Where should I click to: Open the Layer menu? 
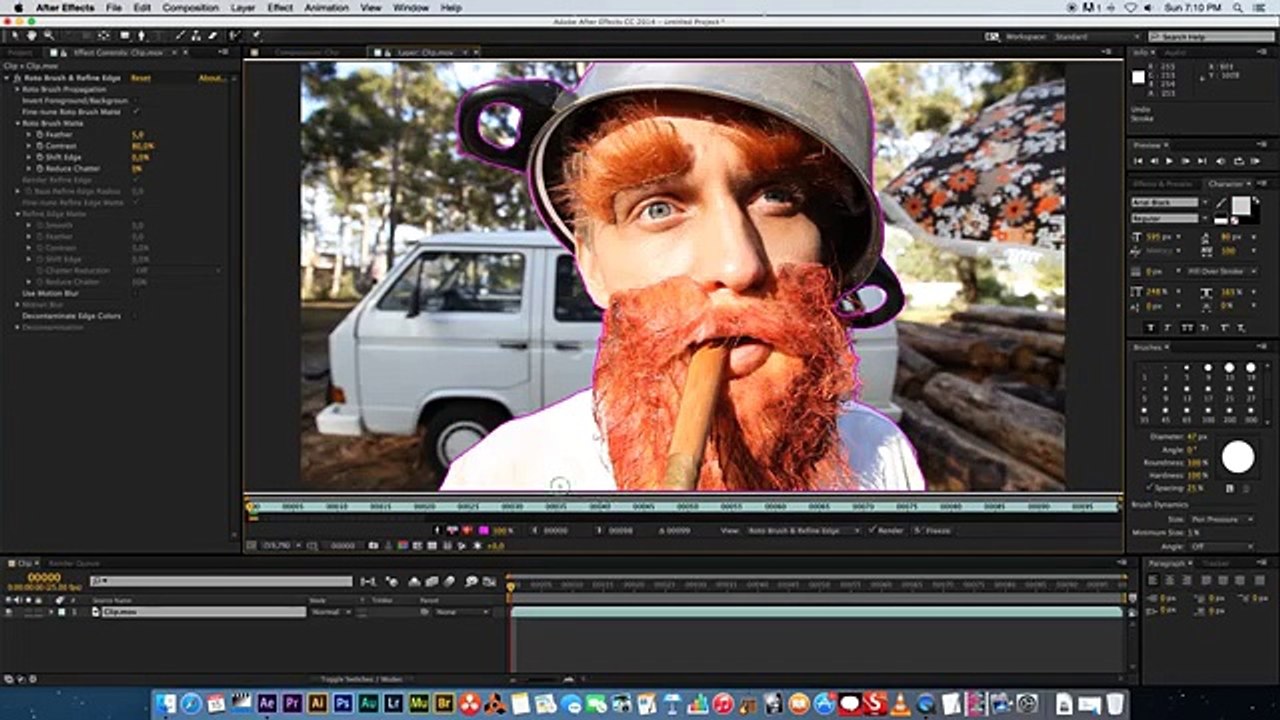click(x=243, y=7)
